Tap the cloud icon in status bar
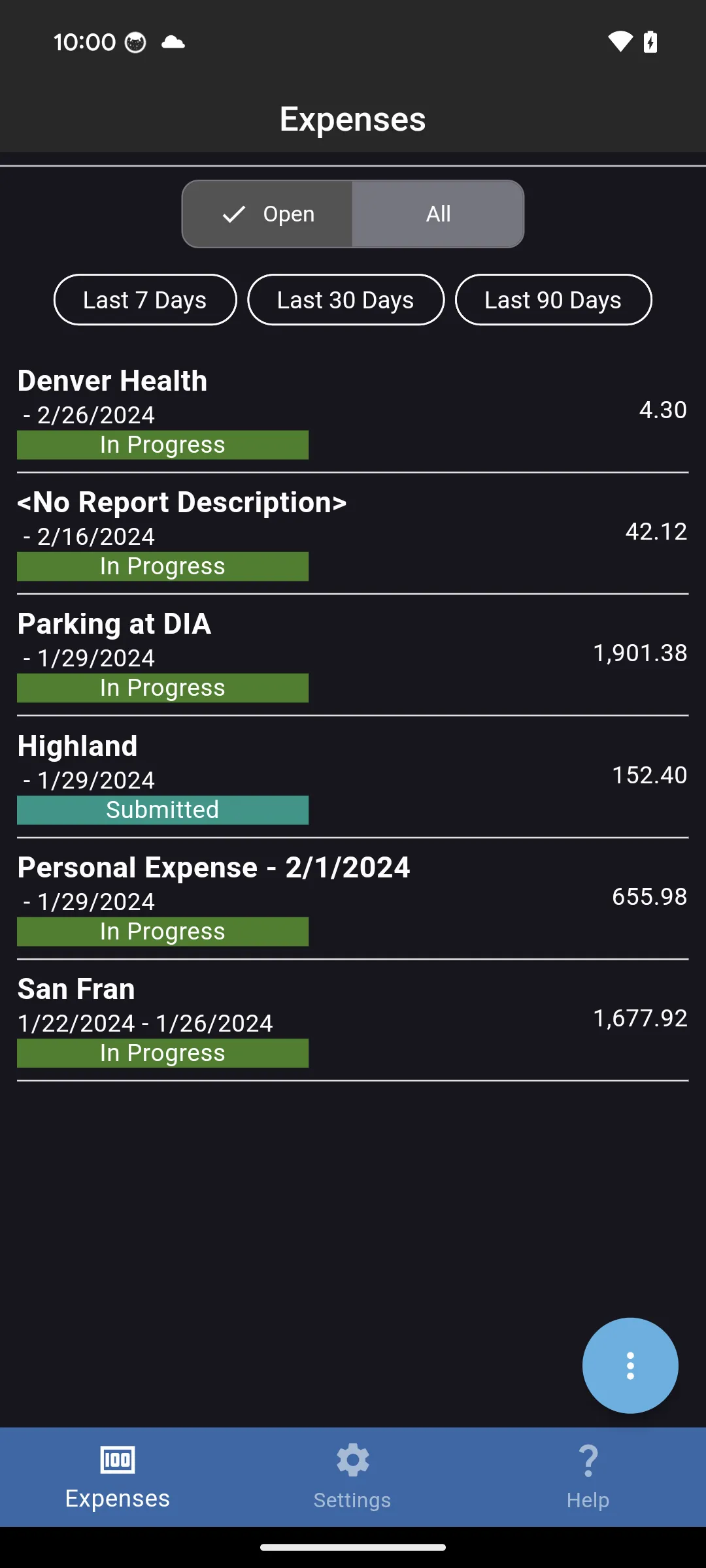The height and width of the screenshot is (1568, 706). 173,42
